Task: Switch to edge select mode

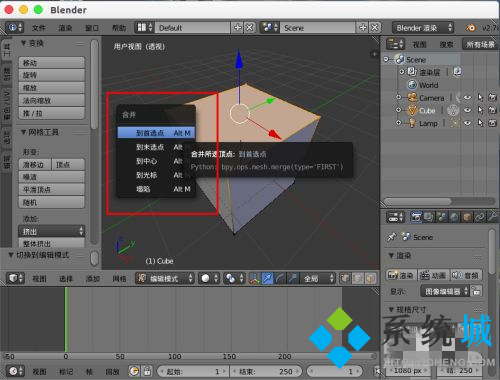Action: 358,278
